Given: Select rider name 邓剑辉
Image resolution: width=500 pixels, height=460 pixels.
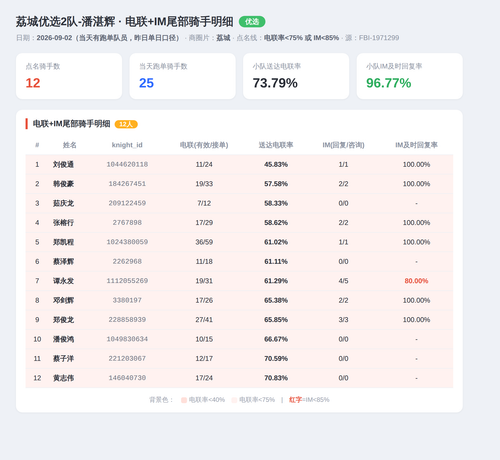Looking at the screenshot, I should 63,300.
